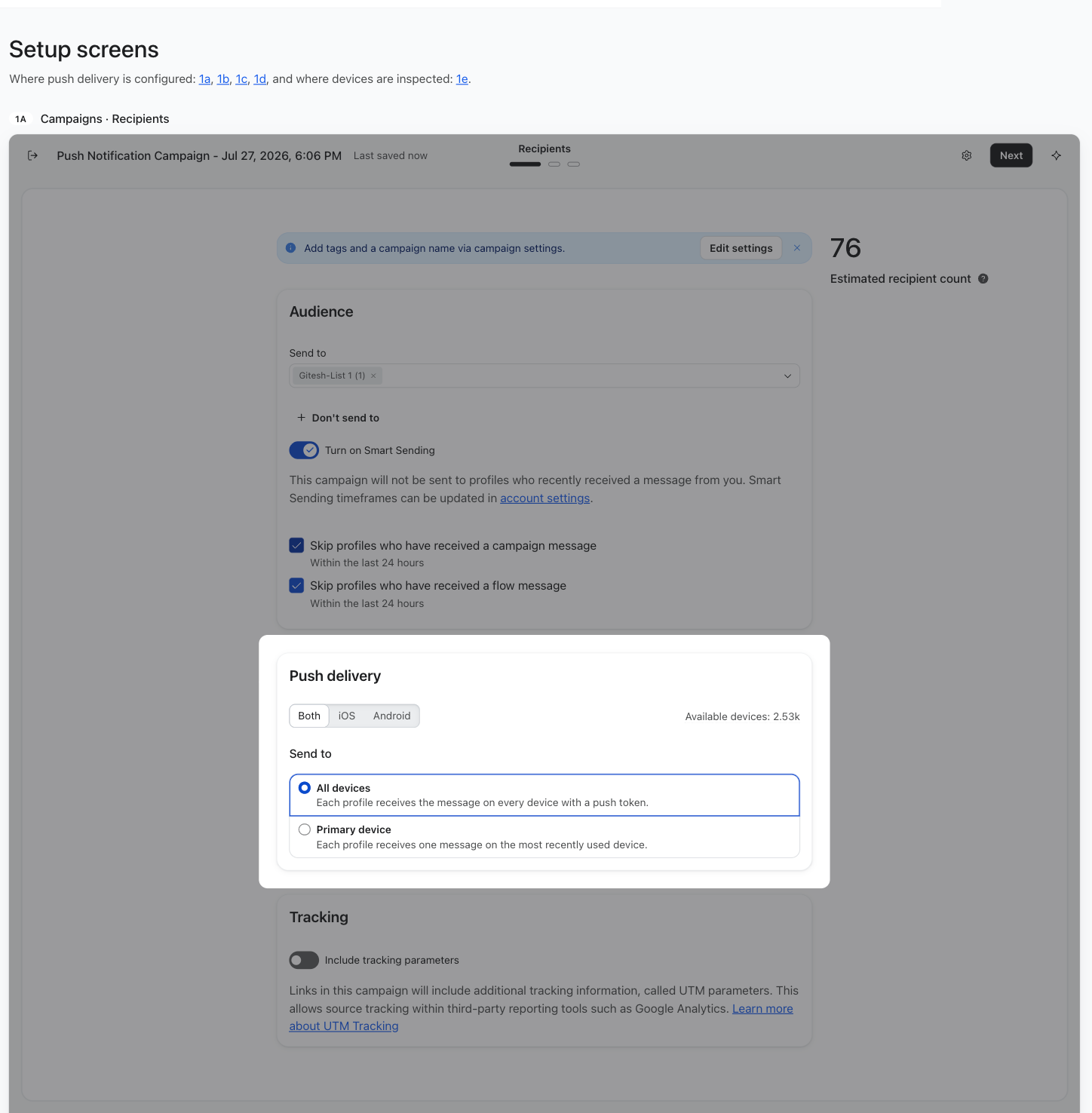Click the exit campaign arrow icon
Image resolution: width=1092 pixels, height=1113 pixels.
32,155
